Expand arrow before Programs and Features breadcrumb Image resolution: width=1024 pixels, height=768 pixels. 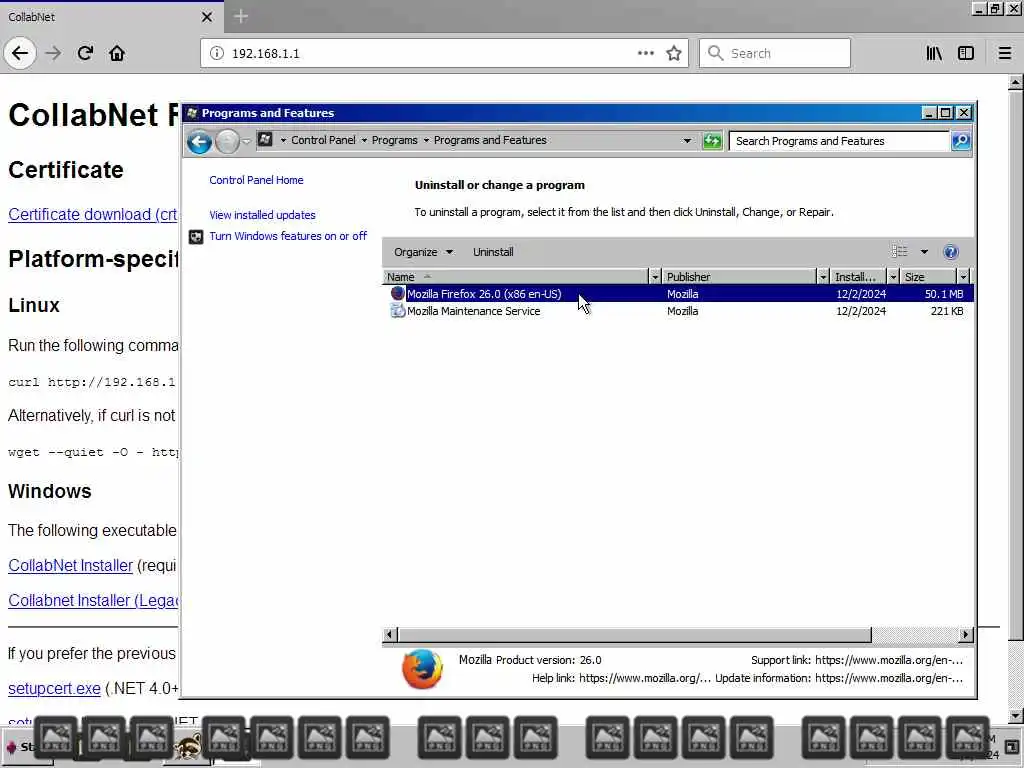point(426,140)
